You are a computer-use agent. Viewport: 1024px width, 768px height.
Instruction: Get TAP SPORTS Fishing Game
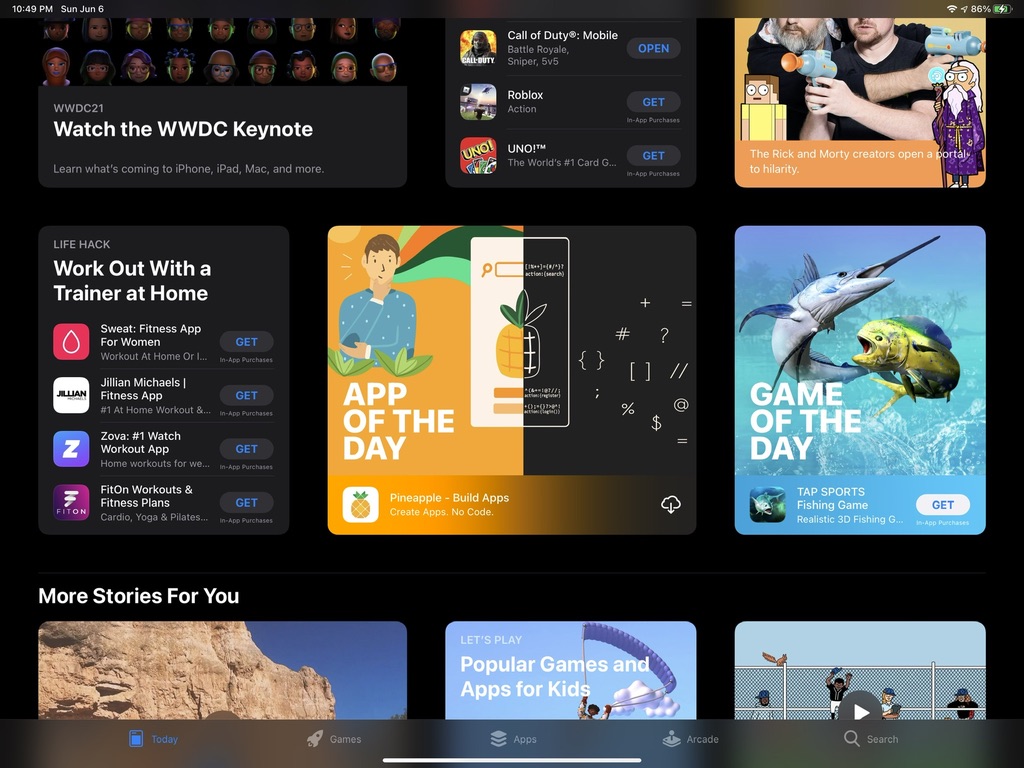pyautogui.click(x=942, y=504)
